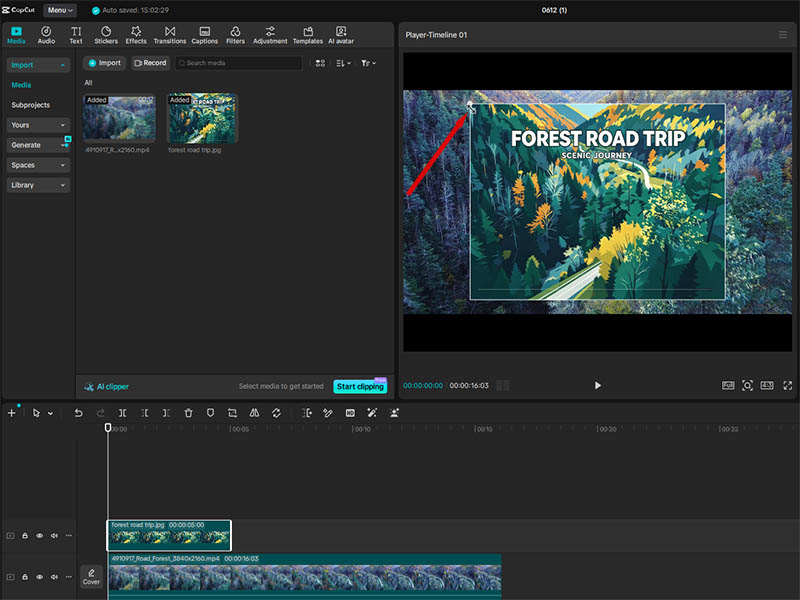Click the split clip icon

(122, 413)
